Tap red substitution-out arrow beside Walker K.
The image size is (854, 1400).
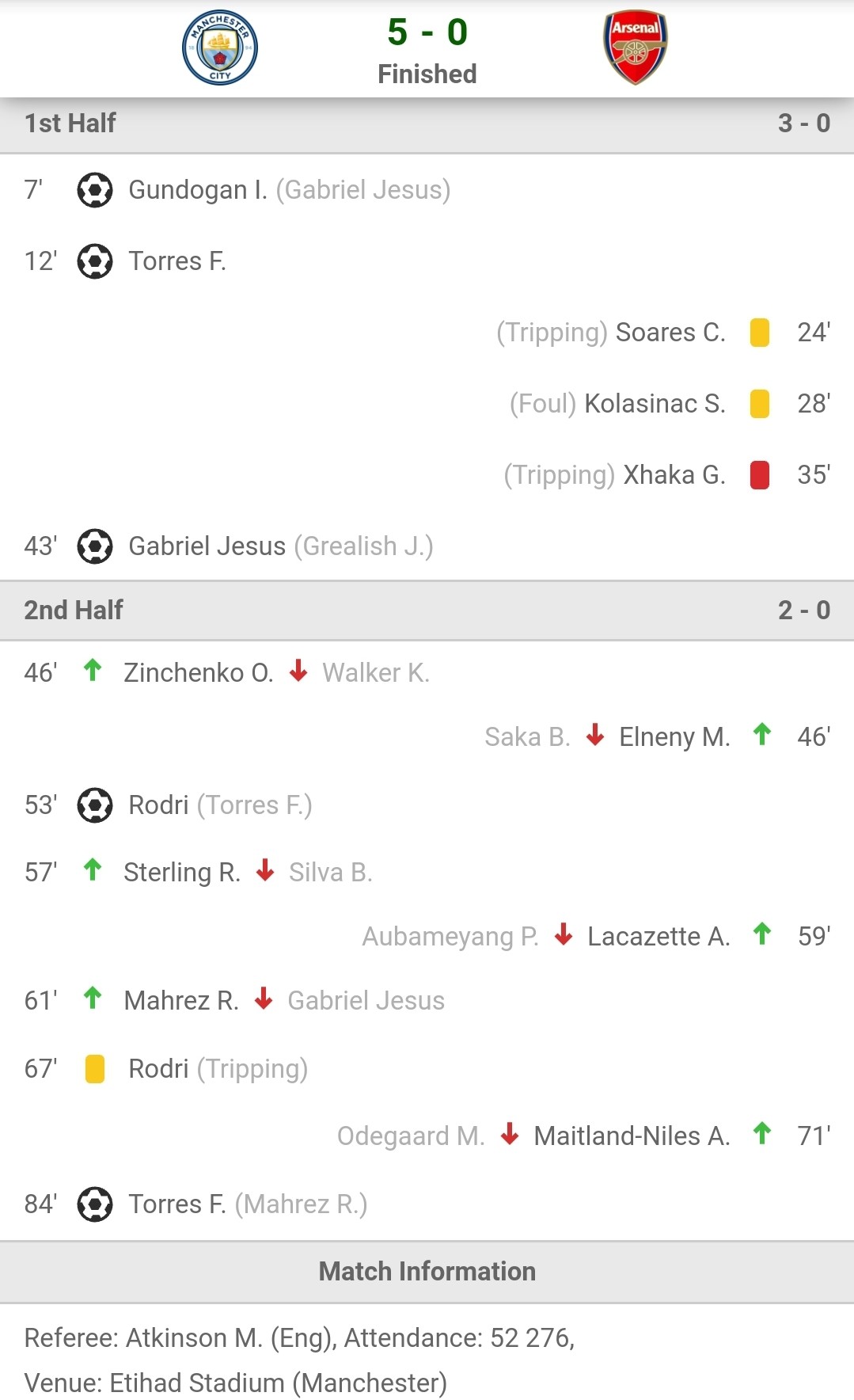298,671
